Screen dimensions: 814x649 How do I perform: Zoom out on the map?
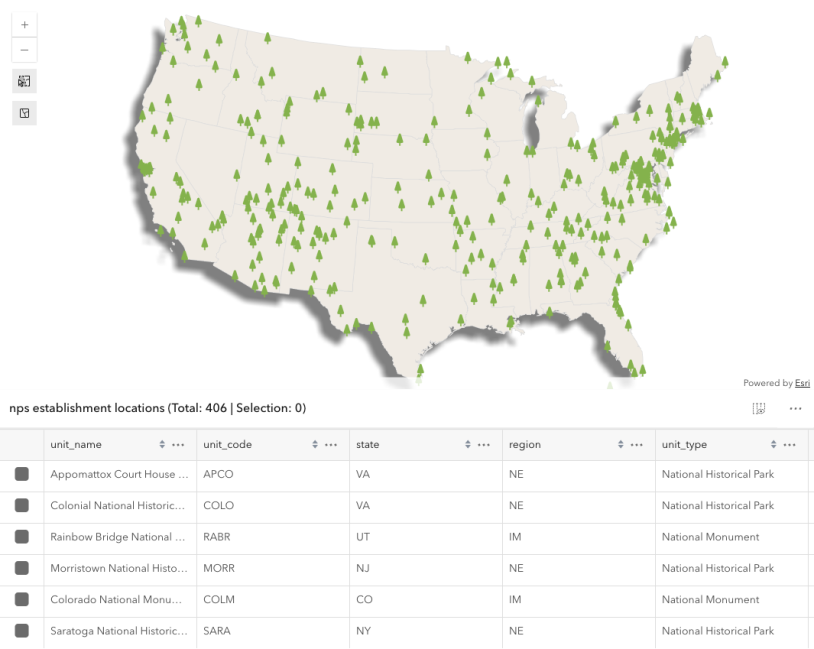[25, 50]
